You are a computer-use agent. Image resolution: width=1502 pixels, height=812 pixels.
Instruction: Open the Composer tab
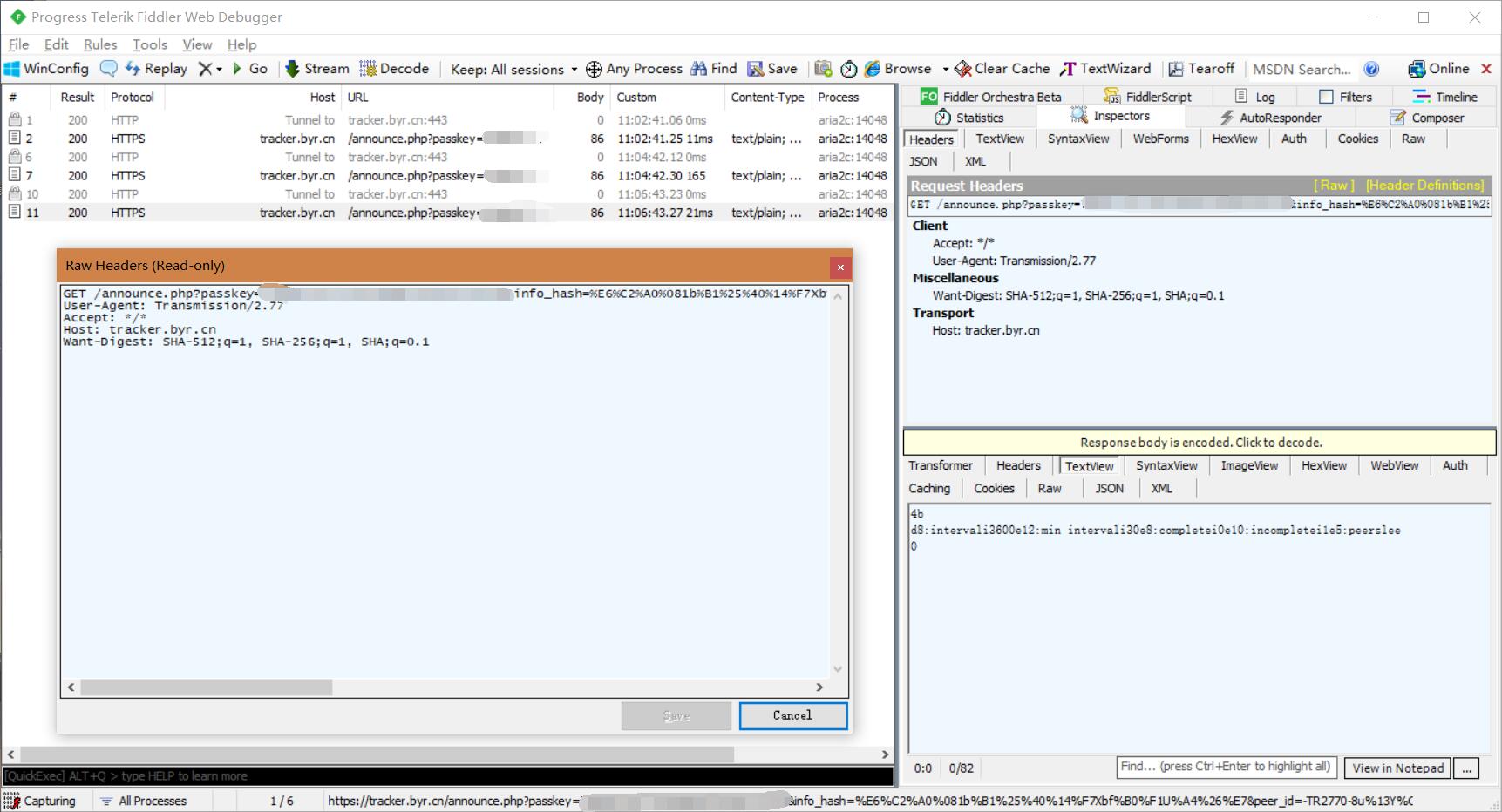pos(1427,118)
